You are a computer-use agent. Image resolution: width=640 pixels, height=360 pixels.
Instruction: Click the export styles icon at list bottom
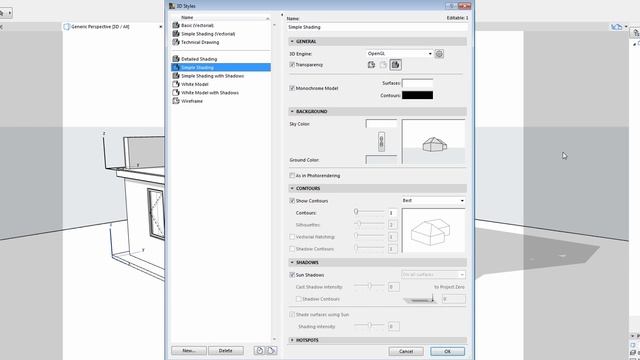tap(271, 351)
